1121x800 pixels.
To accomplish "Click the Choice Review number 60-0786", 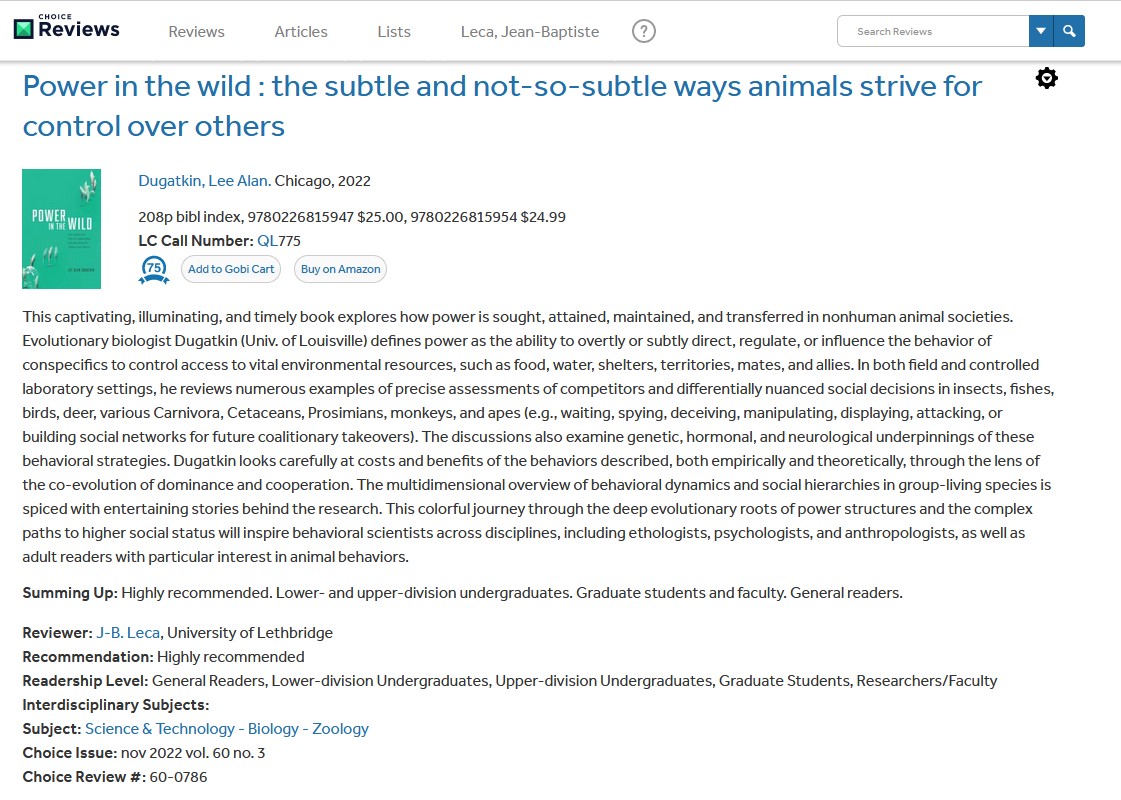I will (x=178, y=777).
